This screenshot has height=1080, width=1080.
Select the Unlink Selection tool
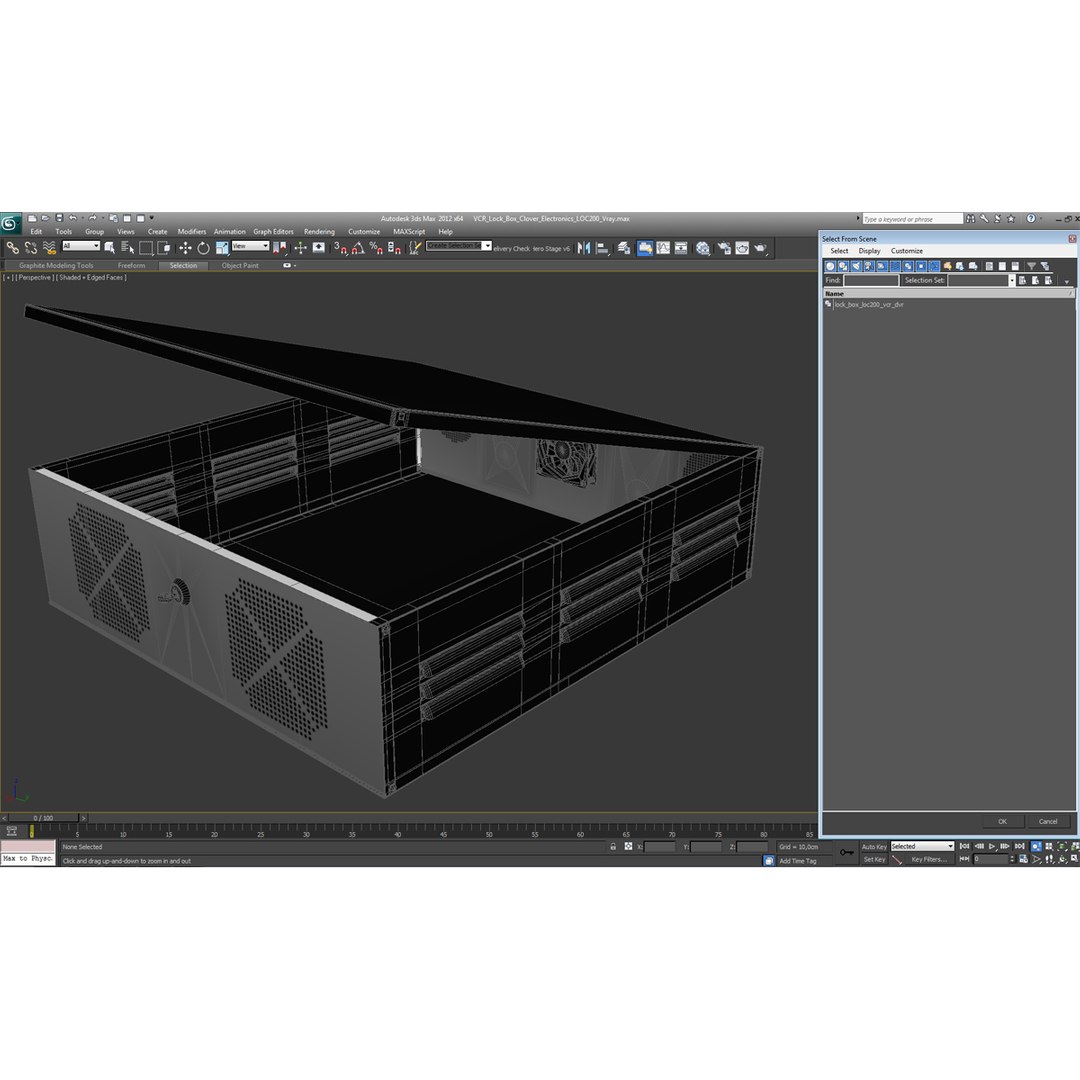pos(30,248)
